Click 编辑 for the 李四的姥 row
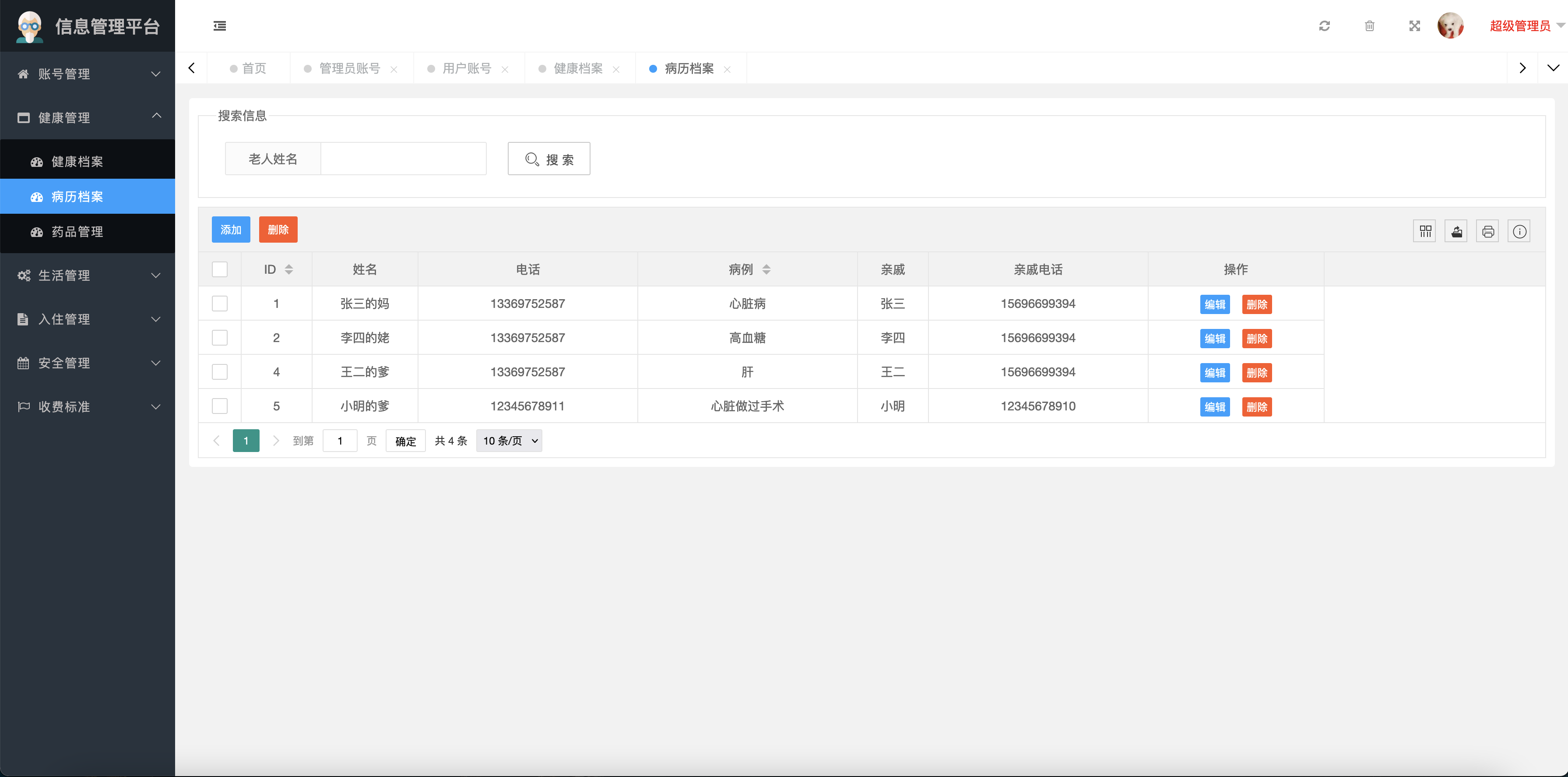1568x777 pixels. 1214,339
